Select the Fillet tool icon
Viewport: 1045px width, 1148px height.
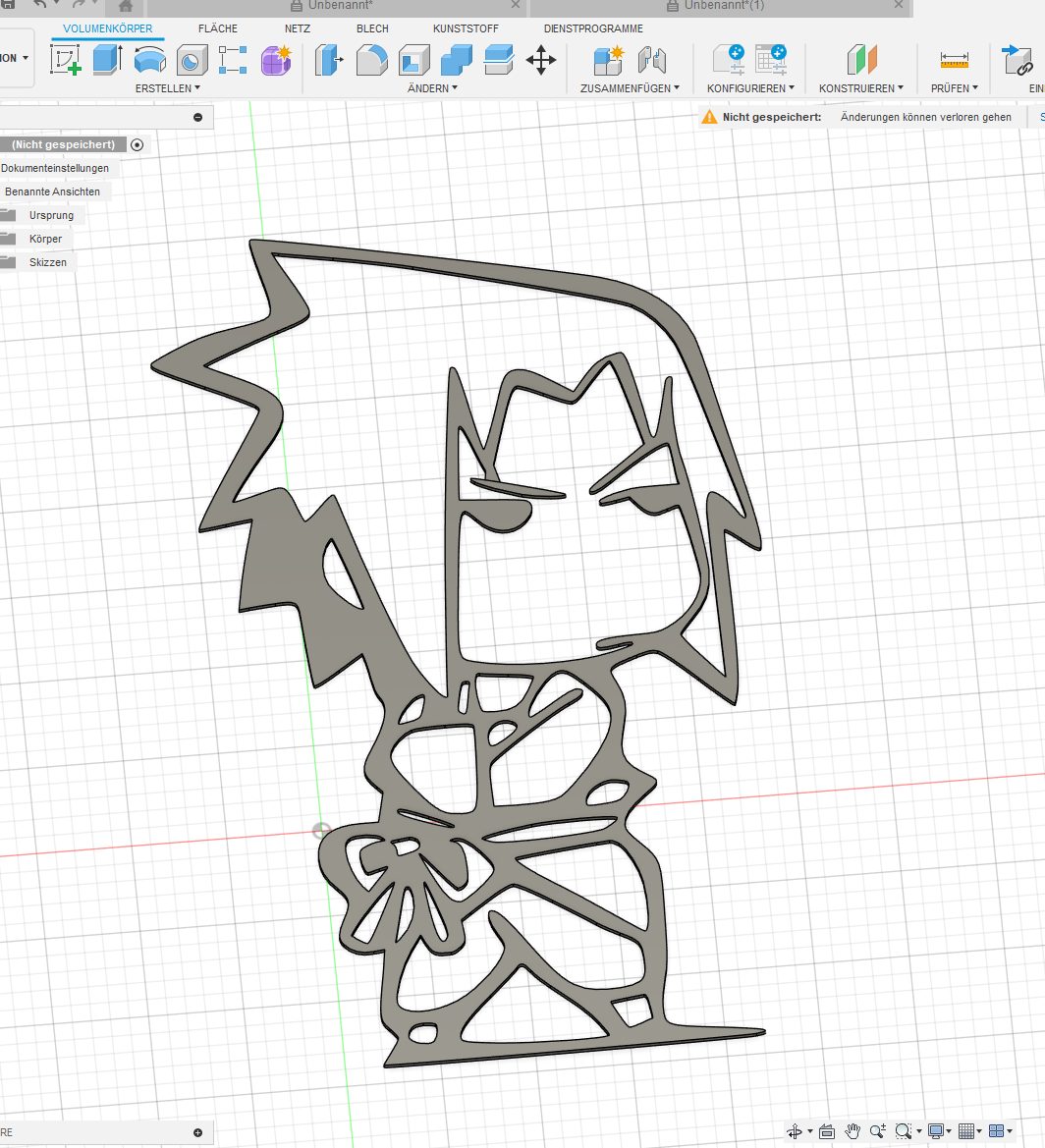pyautogui.click(x=371, y=60)
